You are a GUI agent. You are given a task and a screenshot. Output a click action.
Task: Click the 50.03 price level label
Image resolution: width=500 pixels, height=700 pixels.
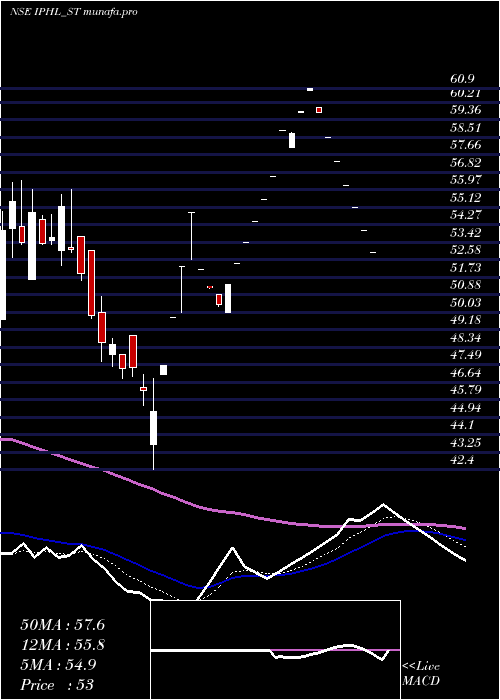coord(465,303)
